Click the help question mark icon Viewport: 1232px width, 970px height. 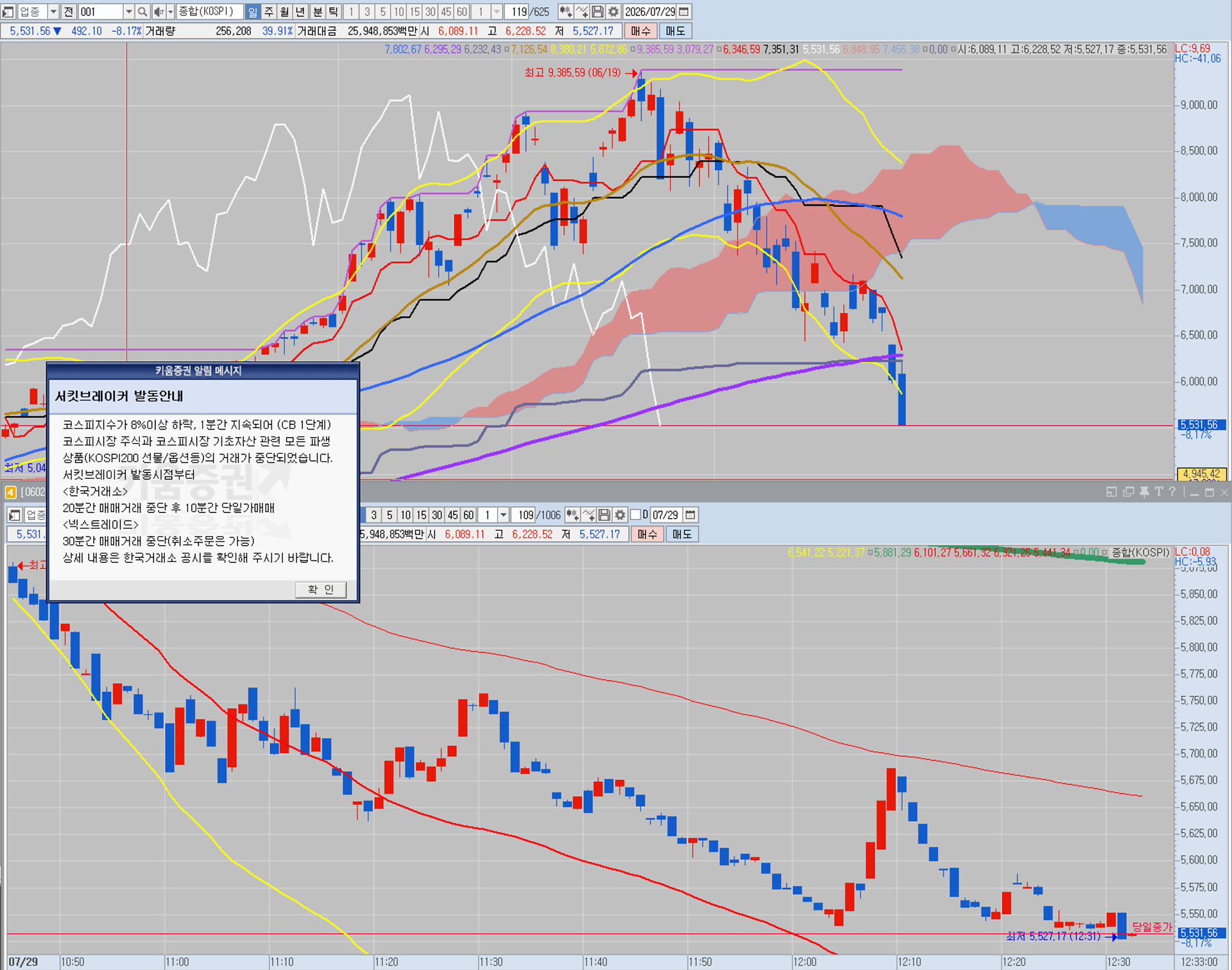coord(1172,492)
